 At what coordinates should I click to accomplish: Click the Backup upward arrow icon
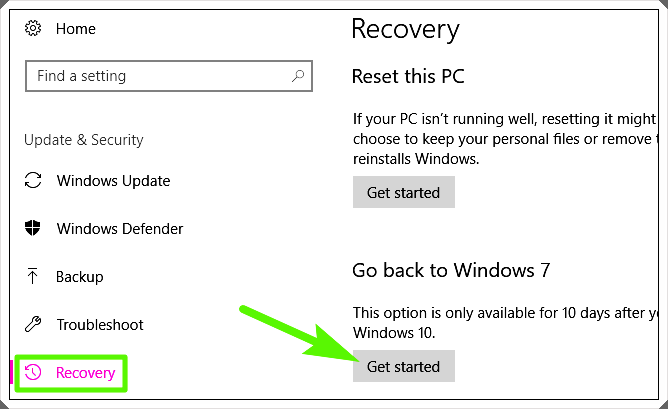tap(32, 276)
